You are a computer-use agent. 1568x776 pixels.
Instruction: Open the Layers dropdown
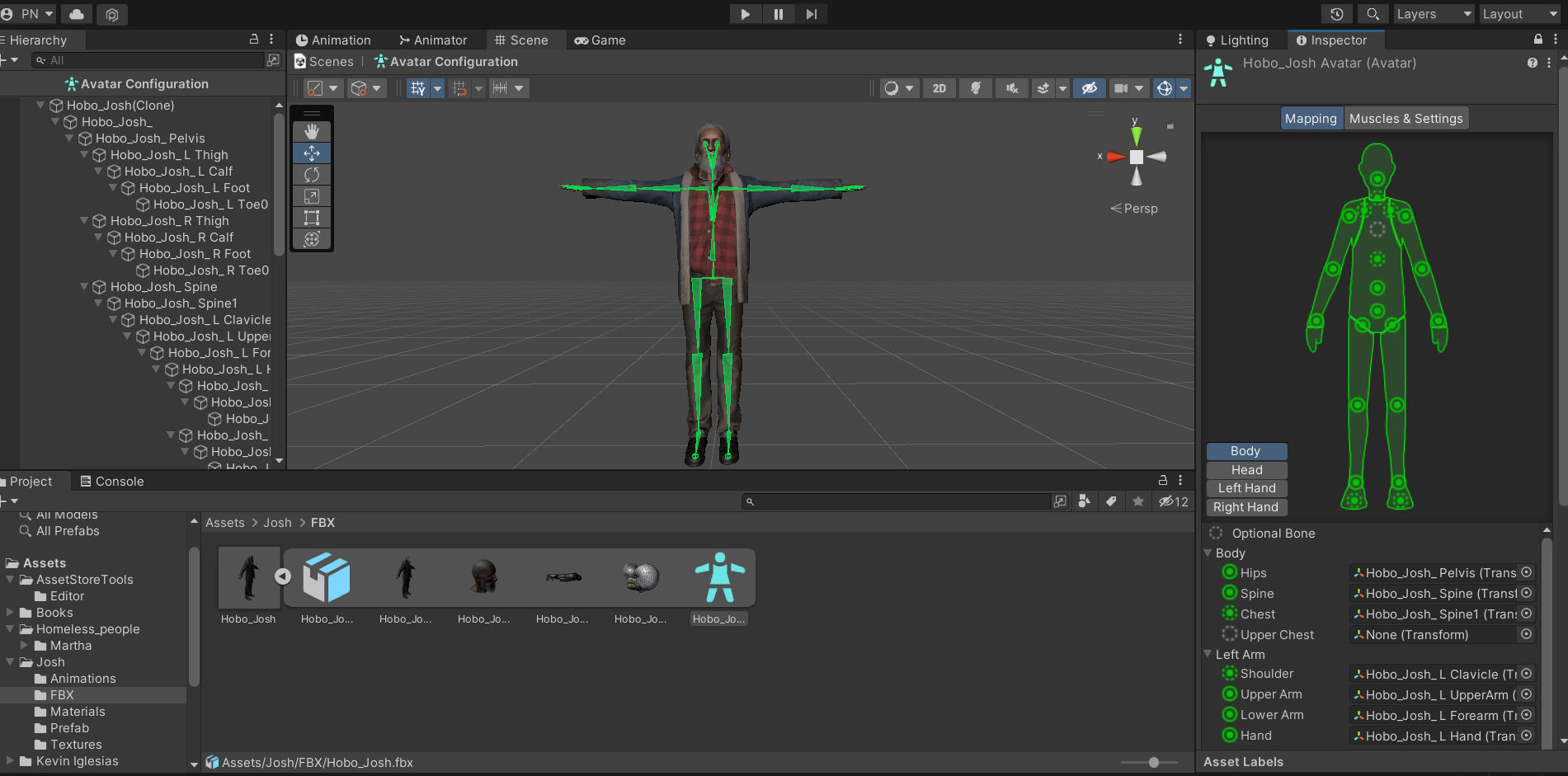pos(1434,14)
